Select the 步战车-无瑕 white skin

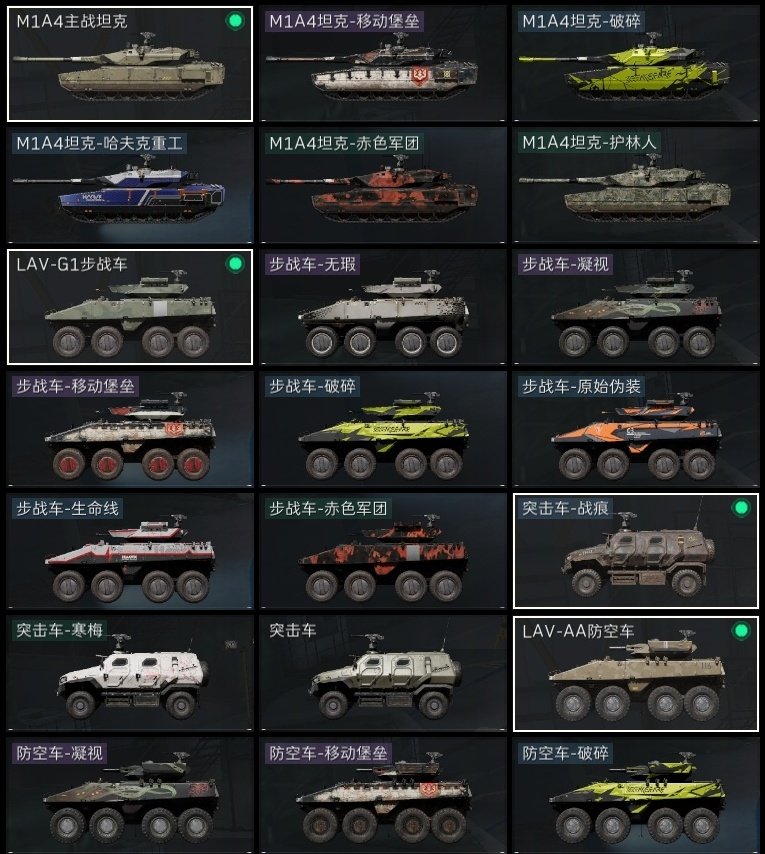pyautogui.click(x=383, y=307)
